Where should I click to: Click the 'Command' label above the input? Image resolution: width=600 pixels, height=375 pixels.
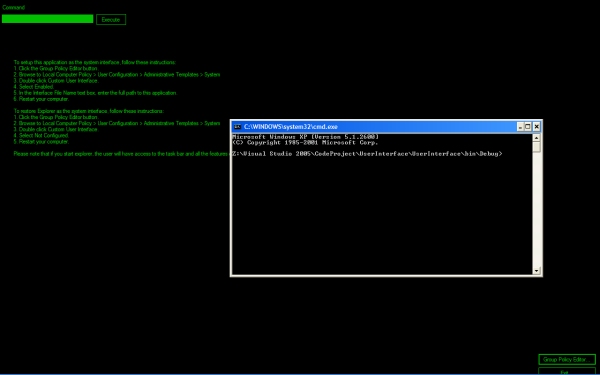tap(13, 7)
